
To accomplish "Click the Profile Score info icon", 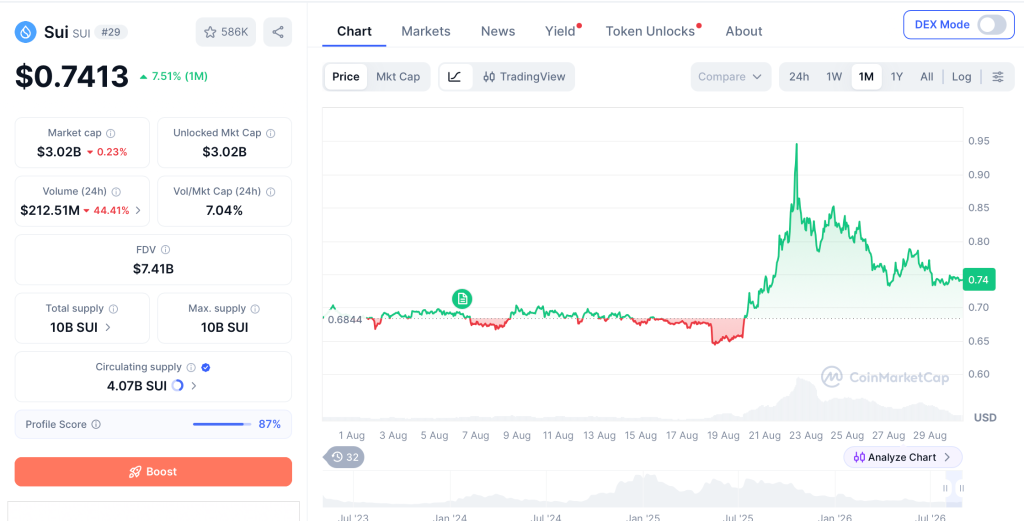I will tap(96, 424).
